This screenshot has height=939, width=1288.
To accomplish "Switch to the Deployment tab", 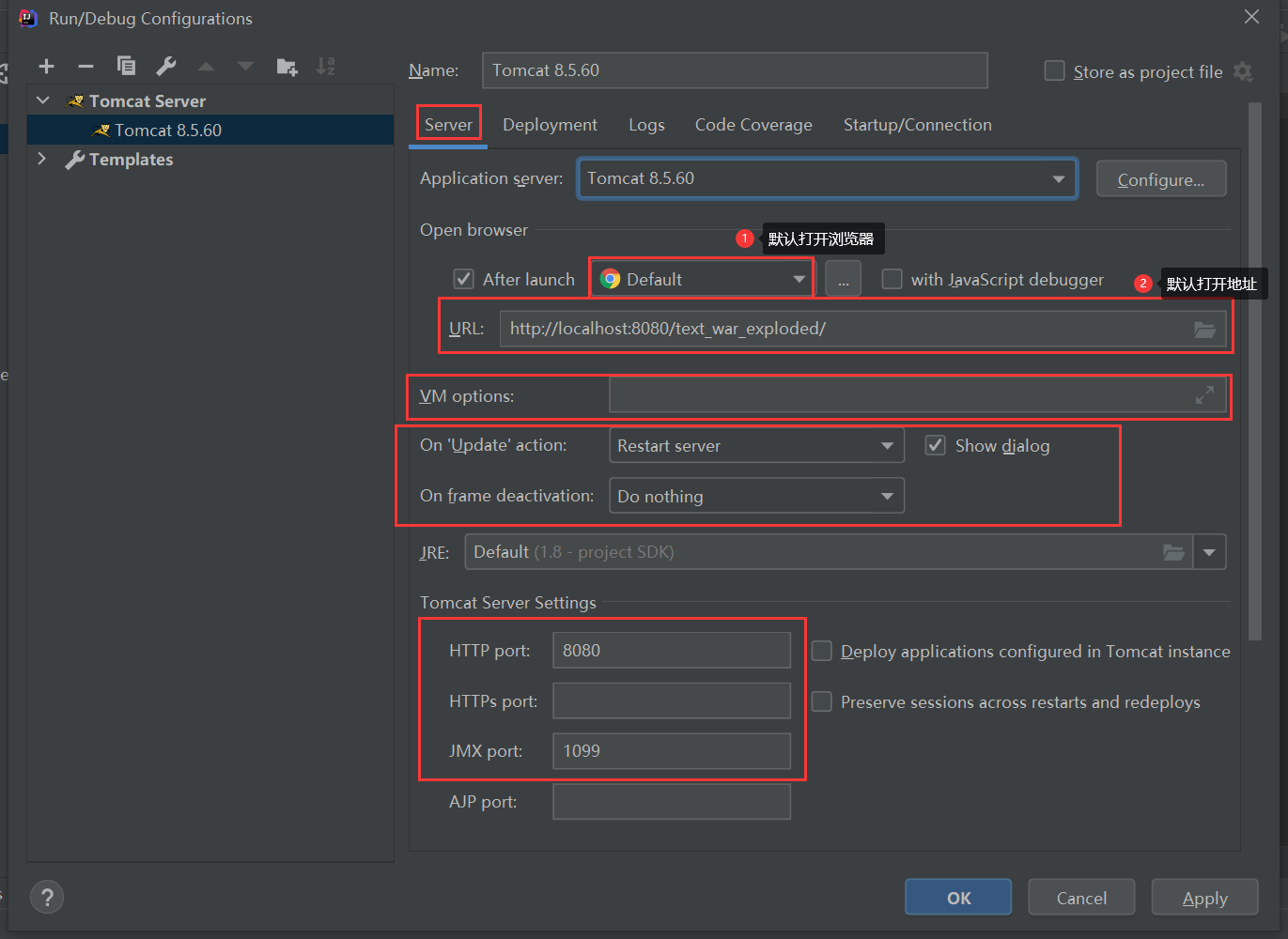I will 550,124.
